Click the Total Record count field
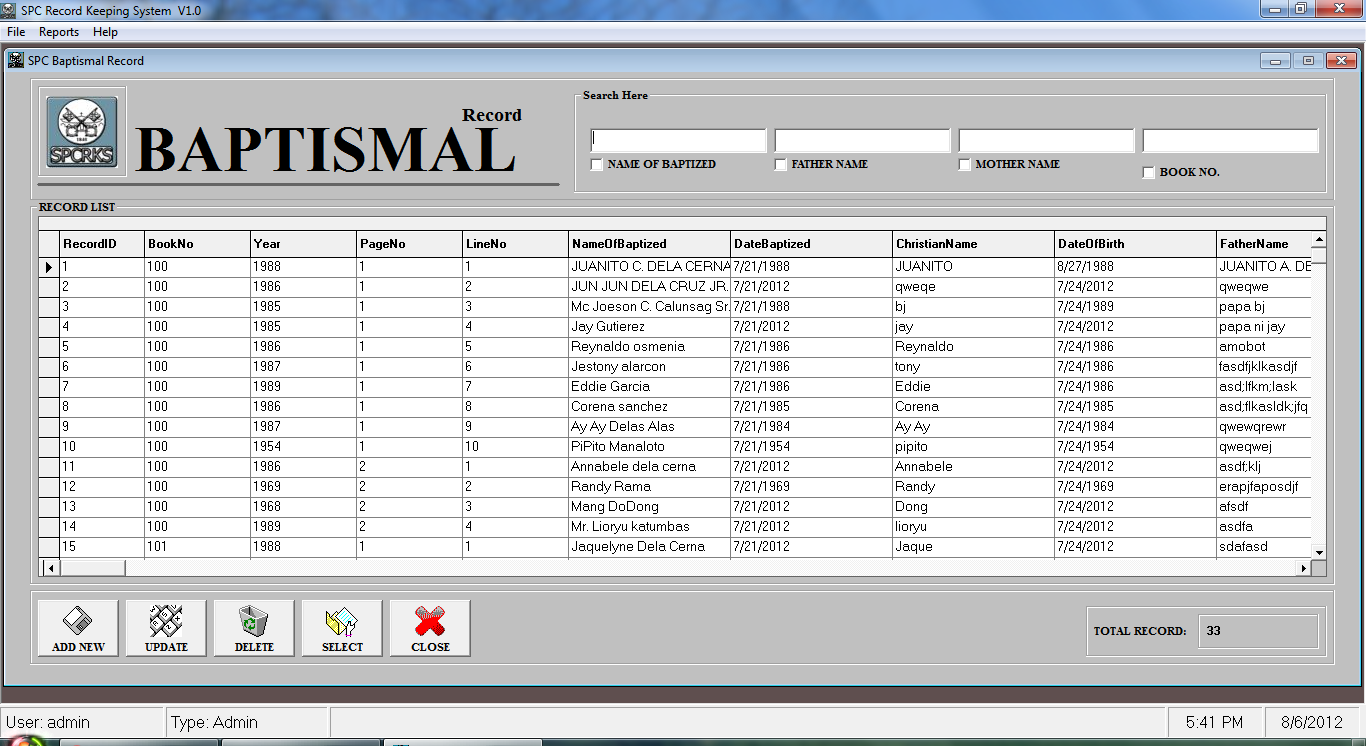 point(1258,631)
